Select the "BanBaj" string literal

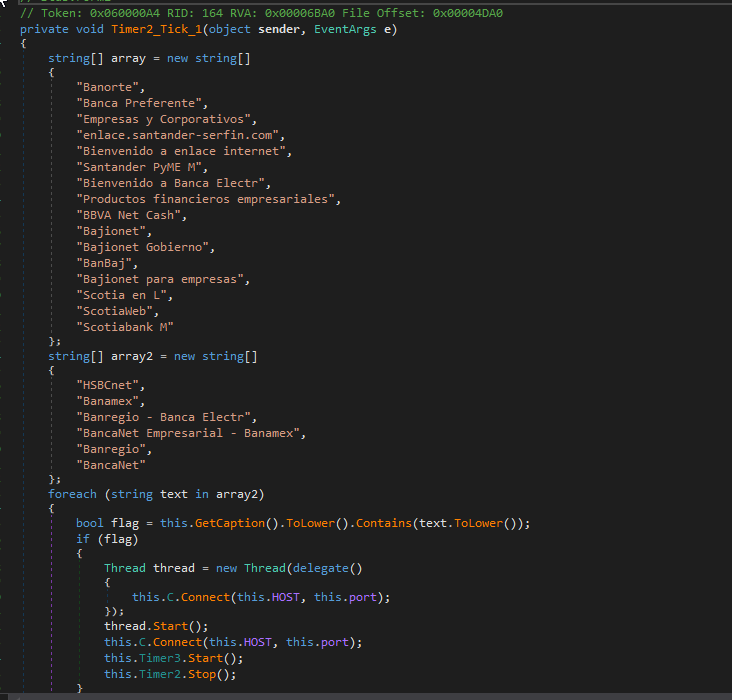104,263
